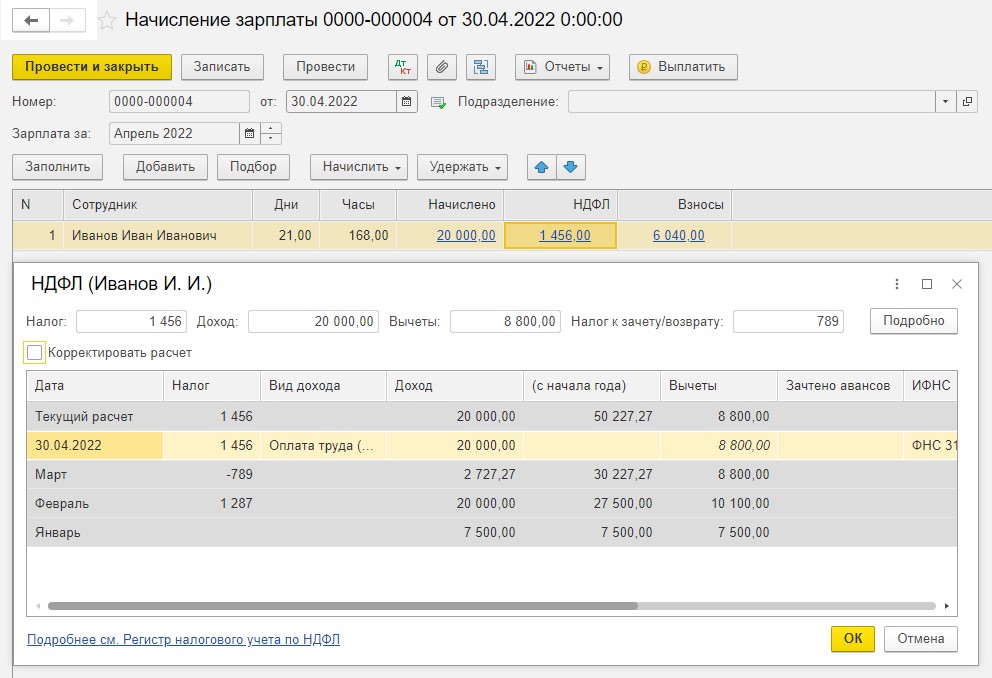This screenshot has width=992, height=678.
Task: Select the Март row
Action: [x=492, y=474]
